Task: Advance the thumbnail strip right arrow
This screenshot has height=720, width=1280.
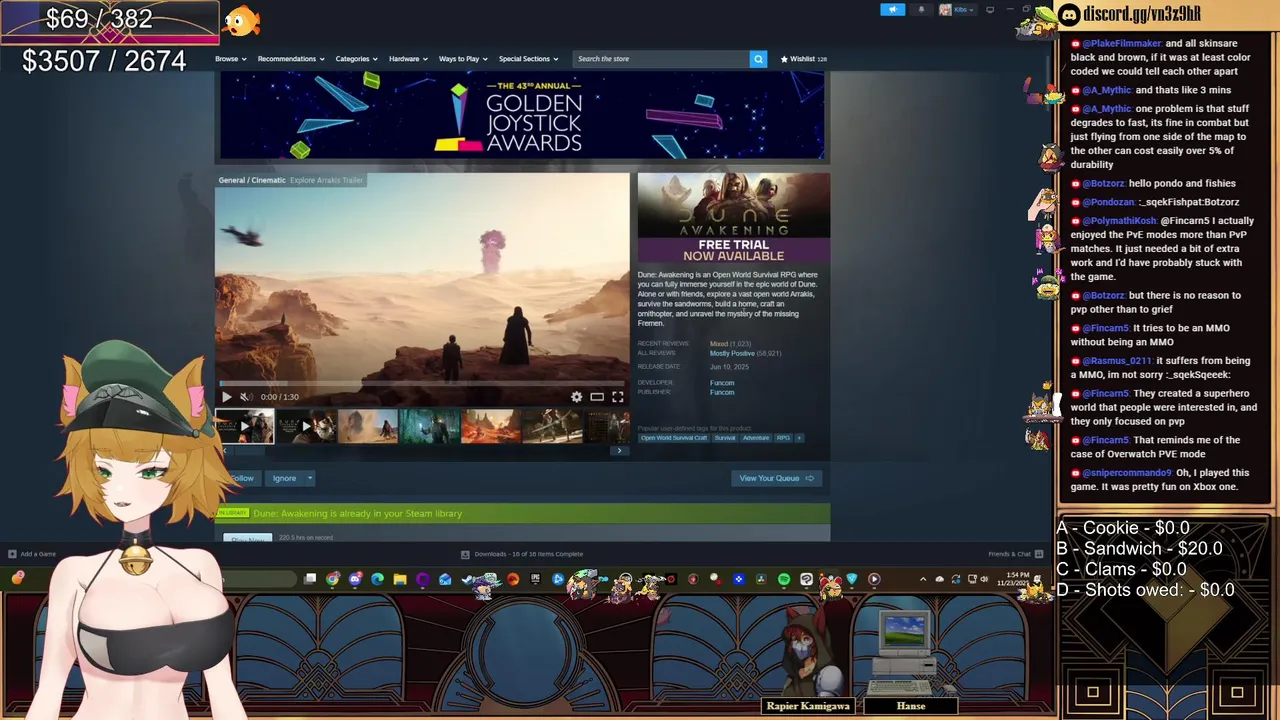Action: coord(619,451)
